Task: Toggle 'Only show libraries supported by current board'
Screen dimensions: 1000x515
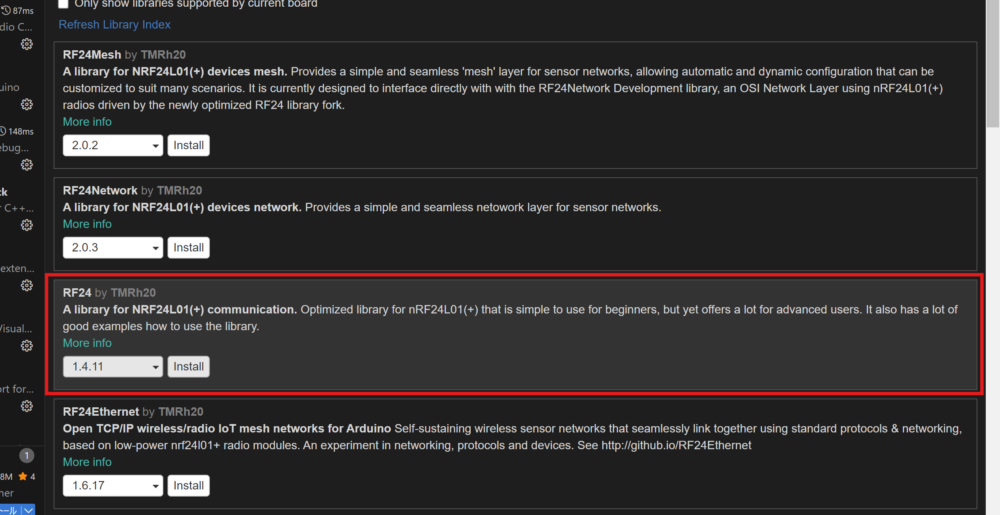Action: coord(64,4)
